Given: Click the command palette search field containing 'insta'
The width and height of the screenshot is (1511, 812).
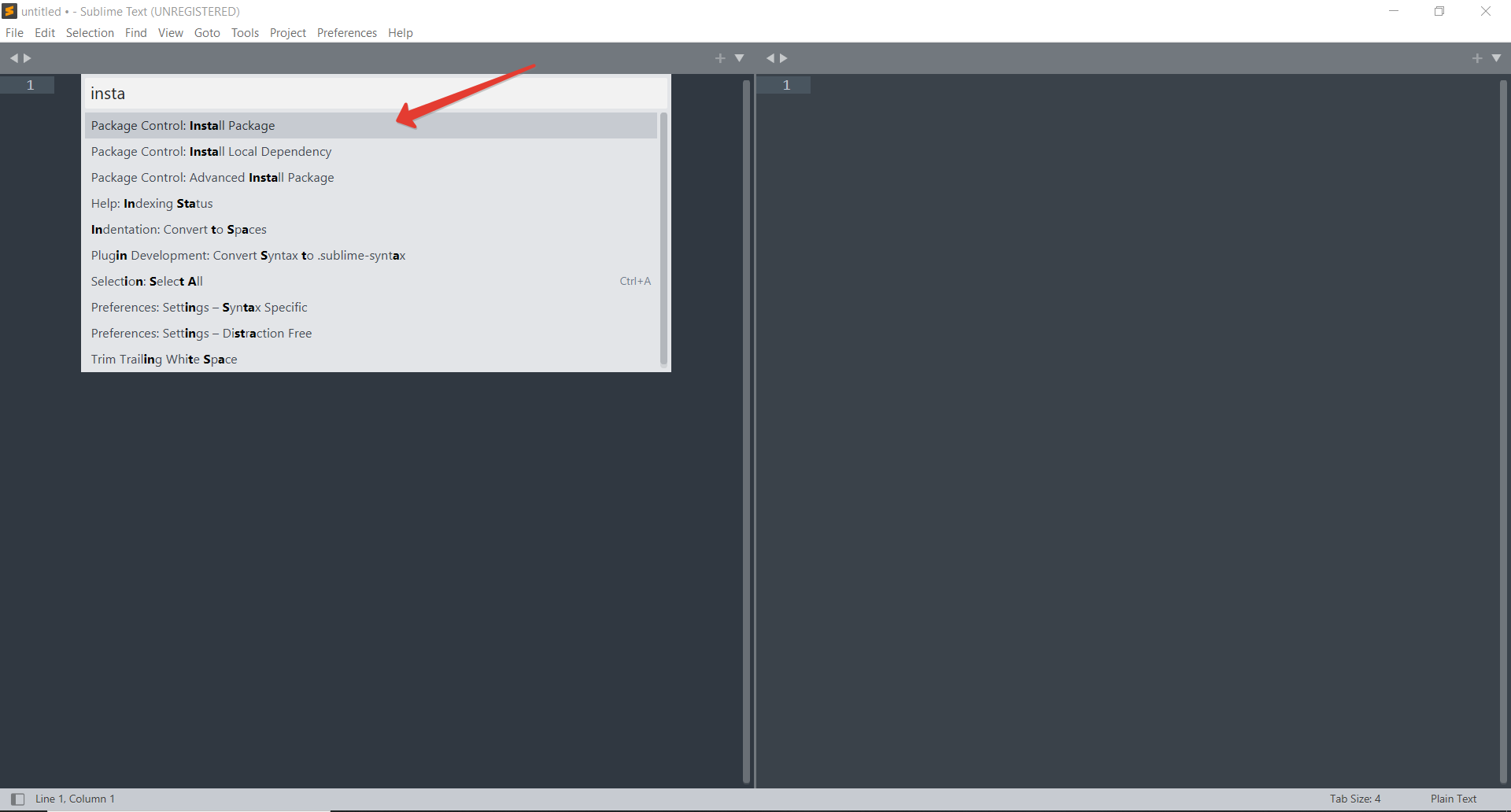Looking at the screenshot, I should [x=376, y=94].
